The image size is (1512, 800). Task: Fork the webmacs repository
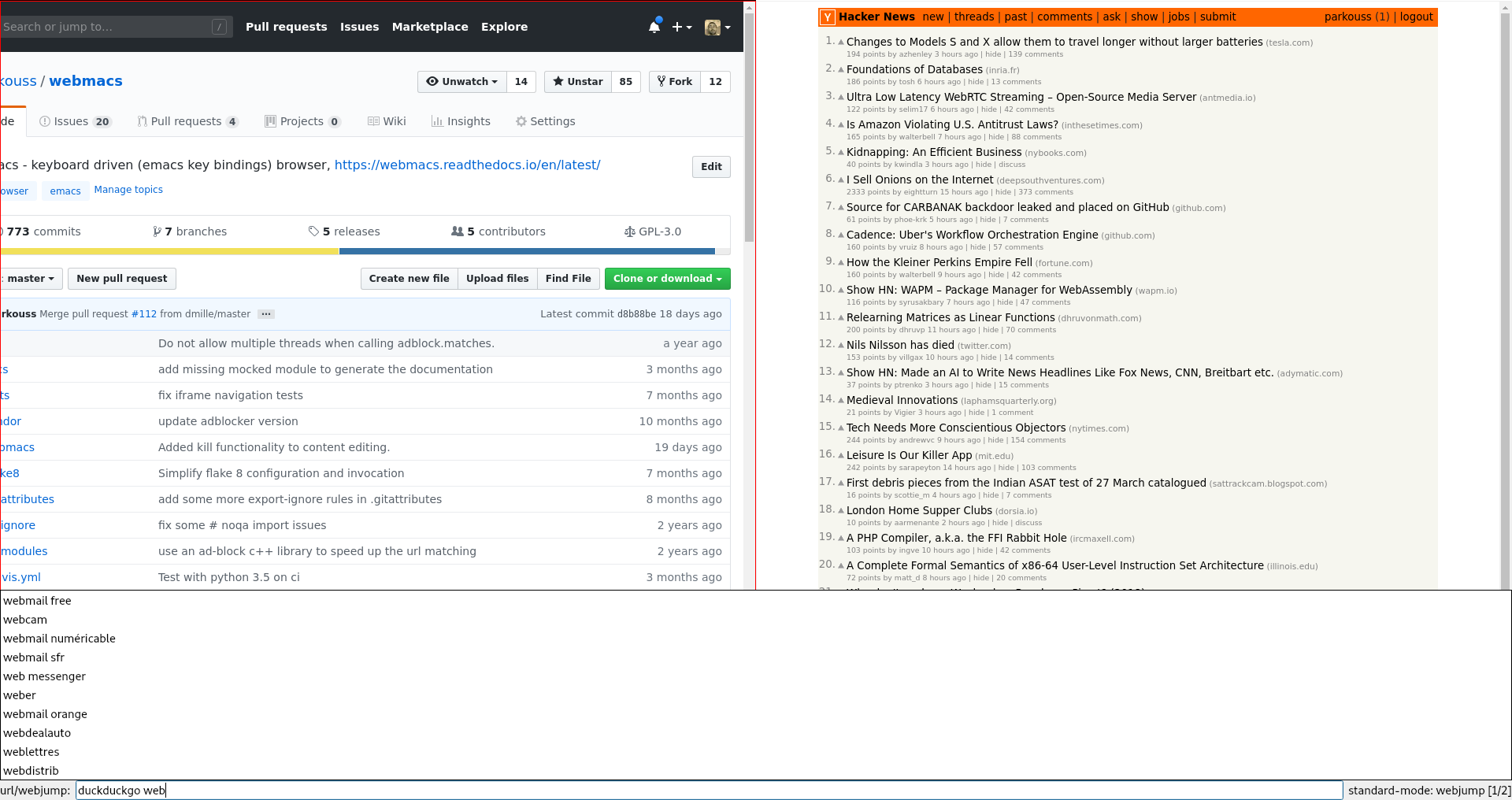click(674, 82)
